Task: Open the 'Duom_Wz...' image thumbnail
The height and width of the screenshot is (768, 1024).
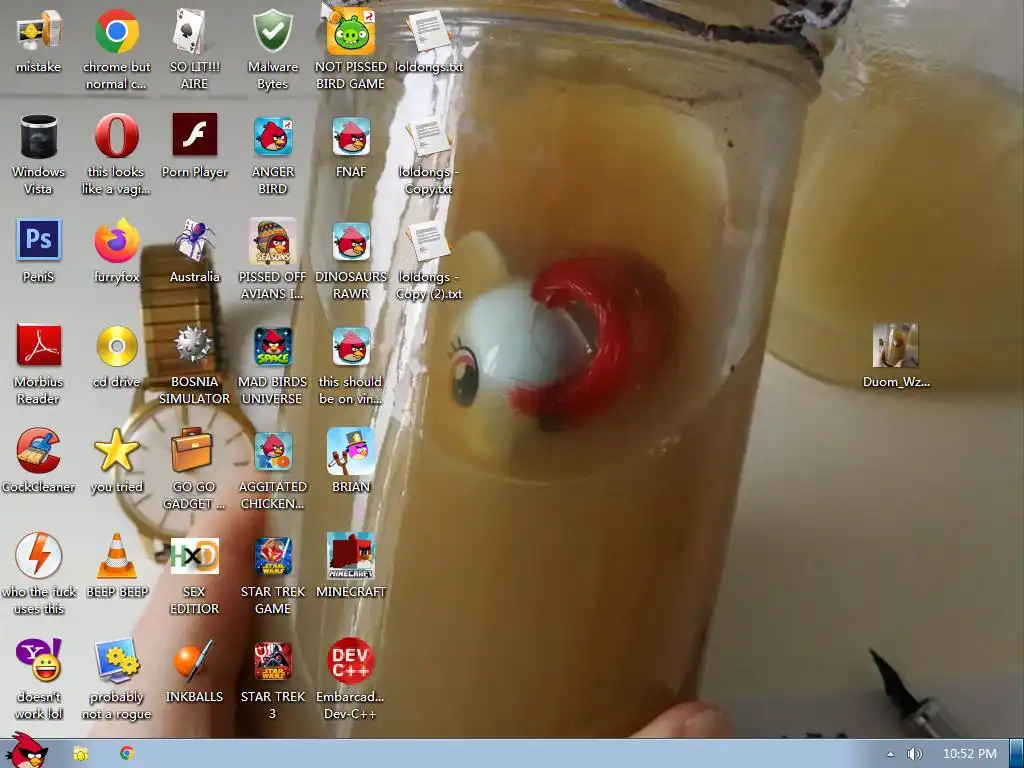Action: (x=895, y=345)
